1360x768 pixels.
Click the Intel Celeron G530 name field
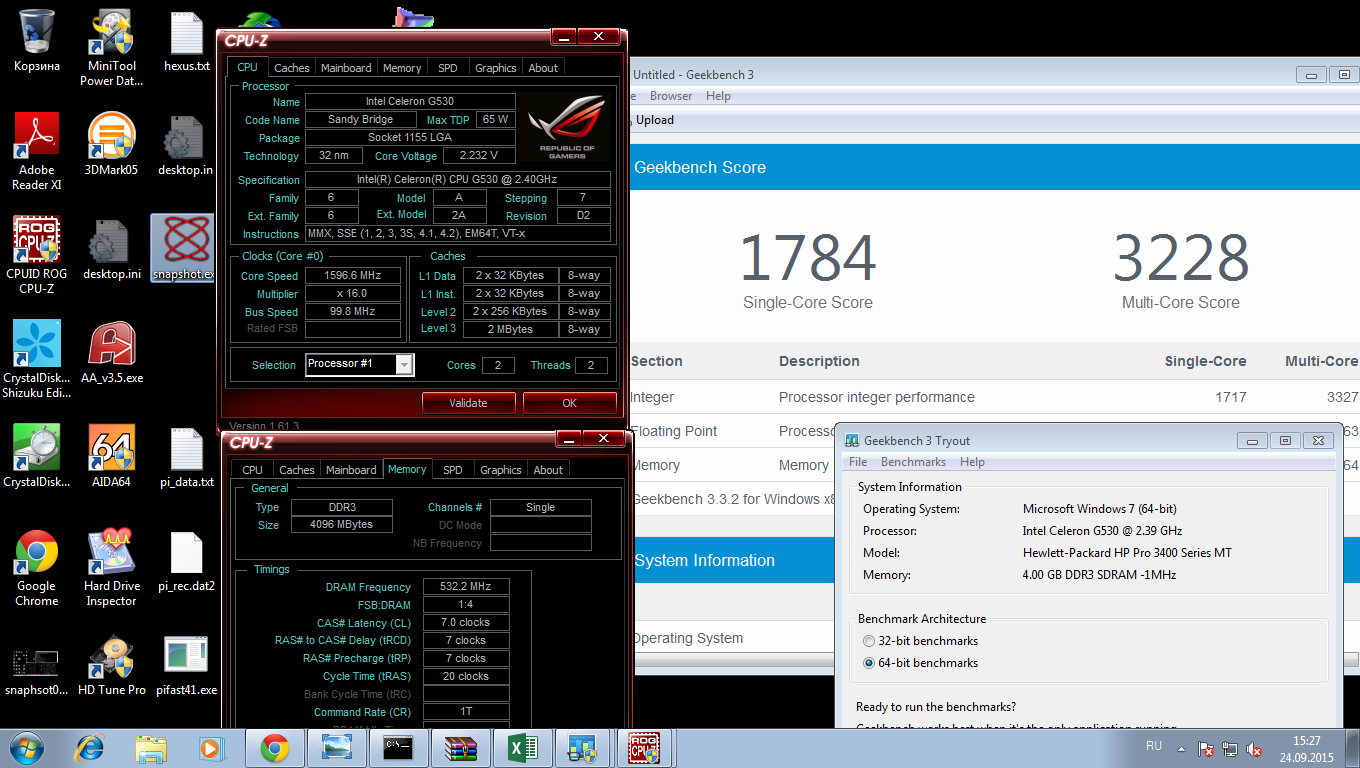point(410,102)
